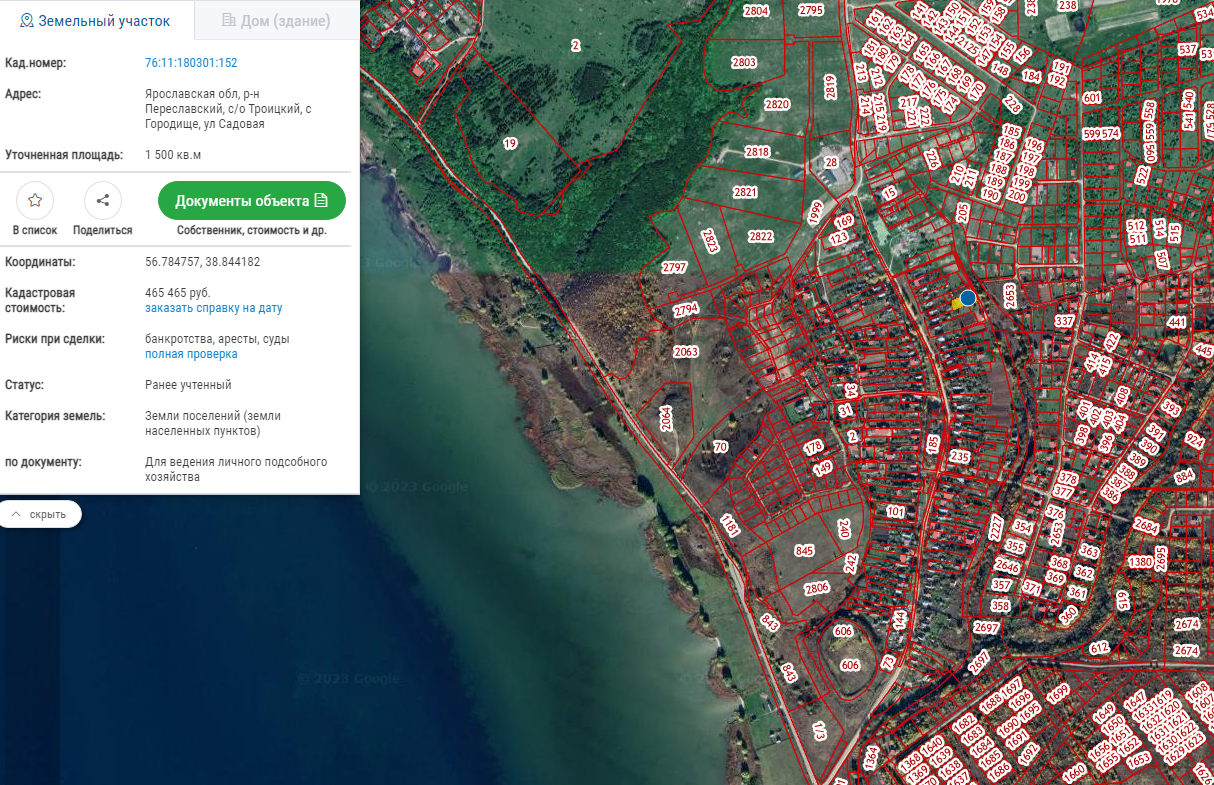Open cadastral number 76:11:180301:152 link

[191, 63]
